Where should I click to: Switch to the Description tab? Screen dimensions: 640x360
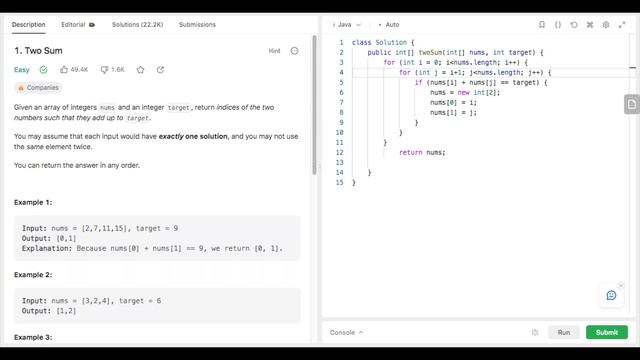[x=29, y=24]
